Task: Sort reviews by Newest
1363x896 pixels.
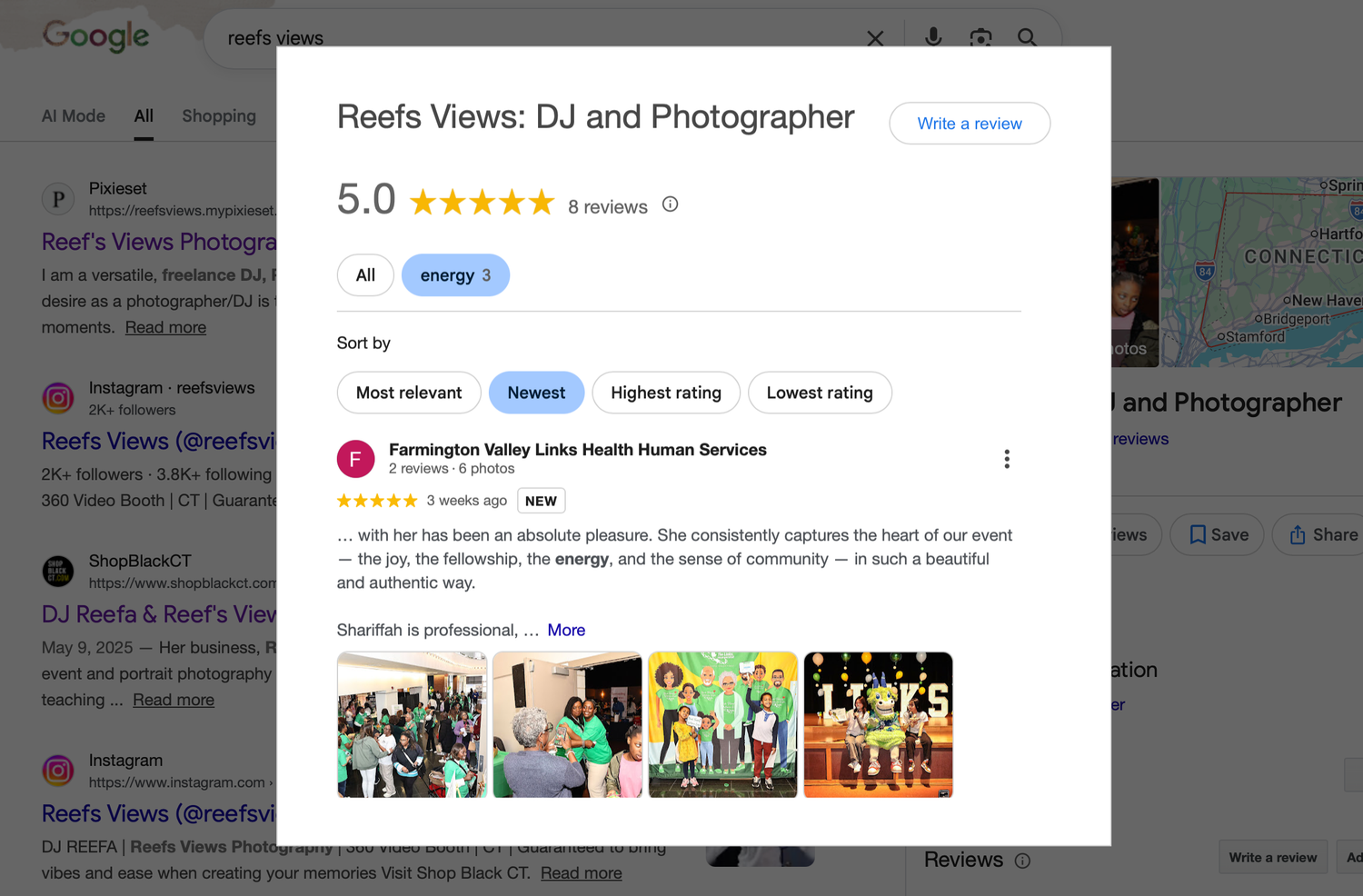Action: (x=536, y=393)
